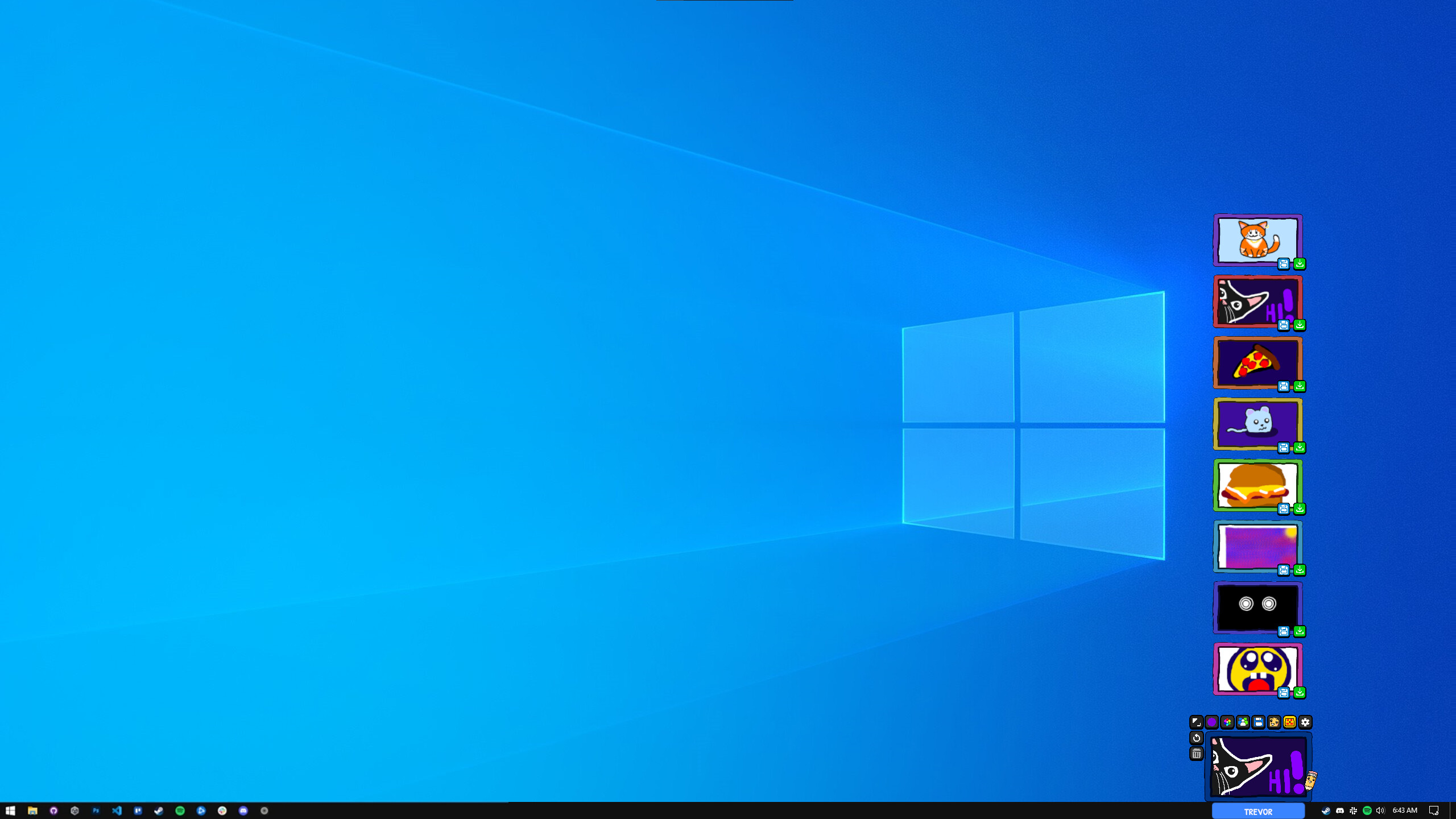This screenshot has height=819, width=1456.
Task: Open File Explorer from the taskbar
Action: (32, 810)
